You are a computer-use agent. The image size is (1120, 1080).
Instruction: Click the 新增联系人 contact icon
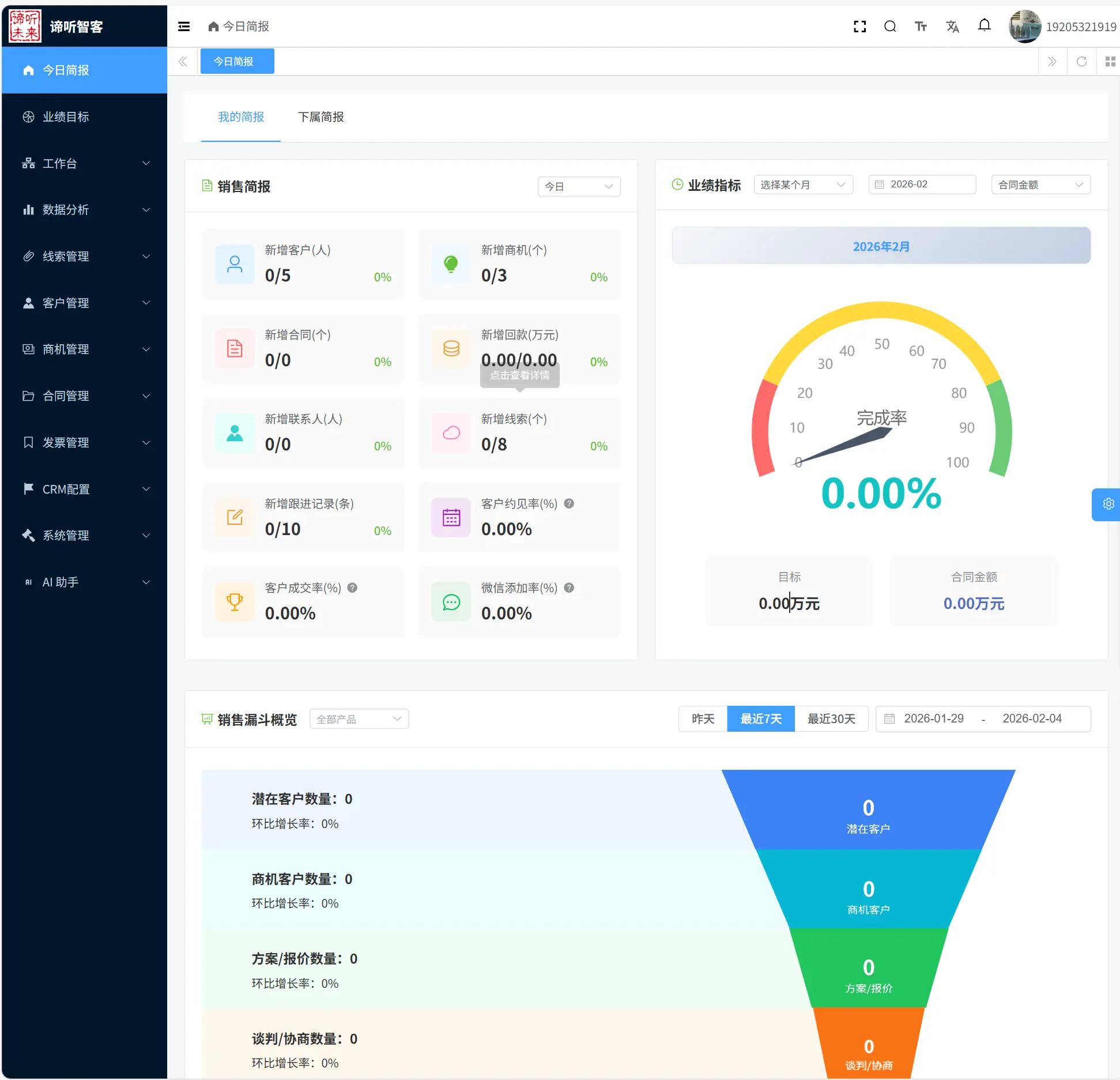pos(235,433)
